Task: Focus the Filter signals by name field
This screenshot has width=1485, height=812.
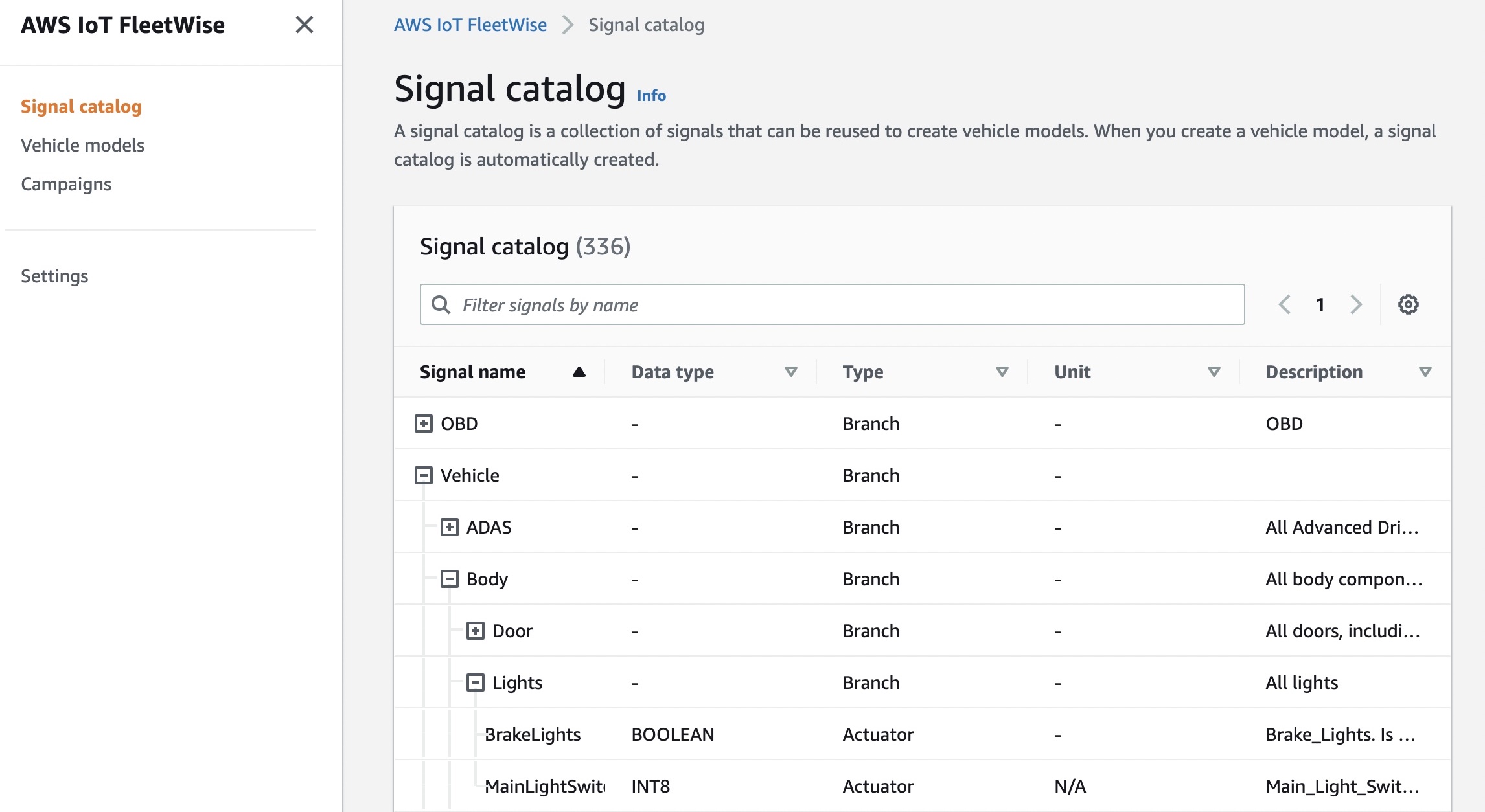Action: 842,304
